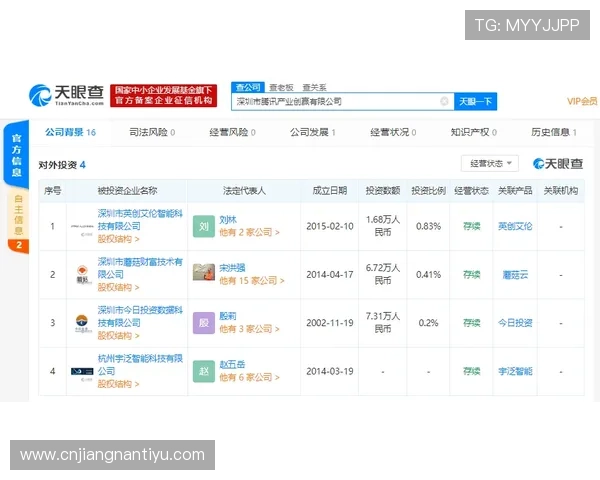Click the 投资比例 column header
Image resolution: width=600 pixels, height=480 pixels.
[428, 191]
